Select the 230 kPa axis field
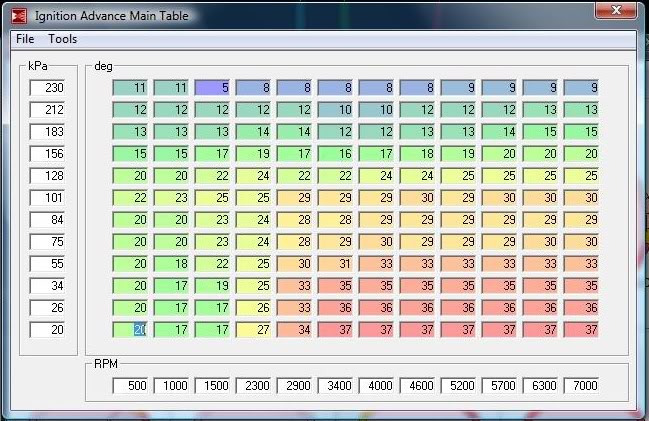The width and height of the screenshot is (649, 421). click(x=47, y=88)
